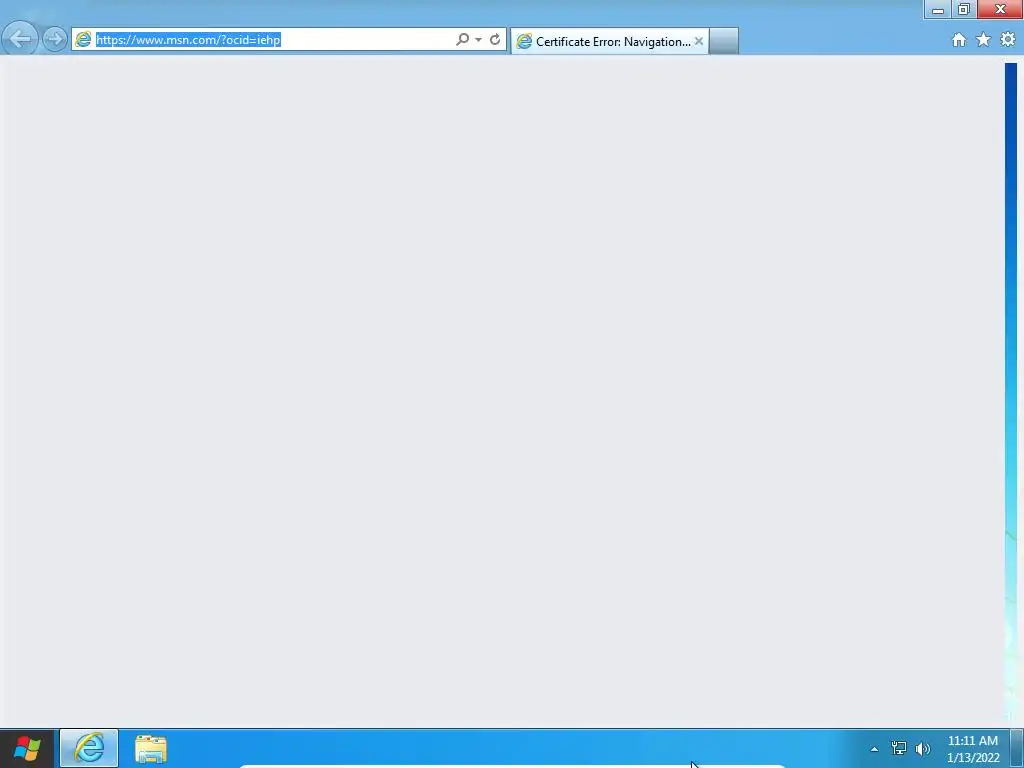Screen dimensions: 1024x768
Task: Close the Certificate Error tab
Action: tap(699, 41)
